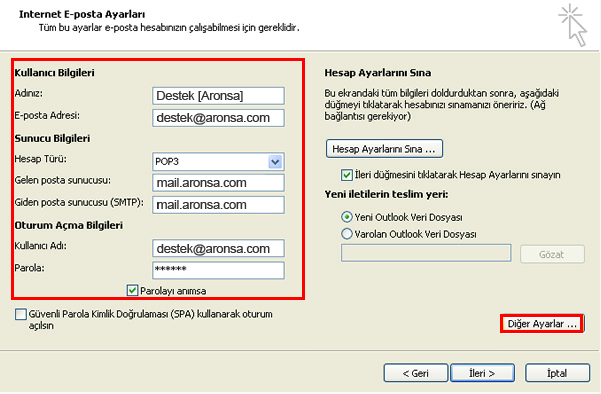Click the Kullanıcı Adı input field
The height and width of the screenshot is (394, 601).
click(x=218, y=248)
